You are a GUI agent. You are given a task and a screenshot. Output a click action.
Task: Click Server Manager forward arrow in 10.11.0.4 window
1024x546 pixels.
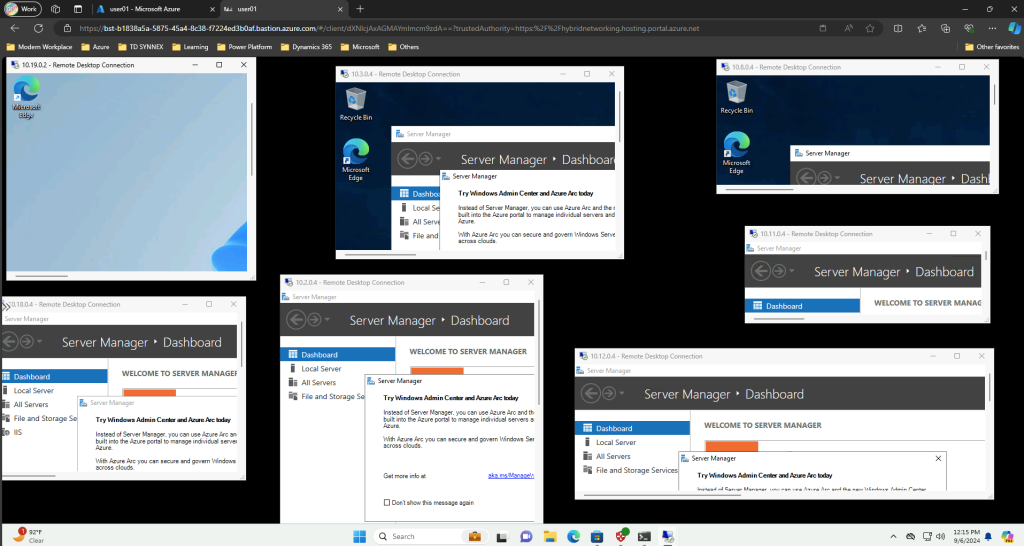778,271
